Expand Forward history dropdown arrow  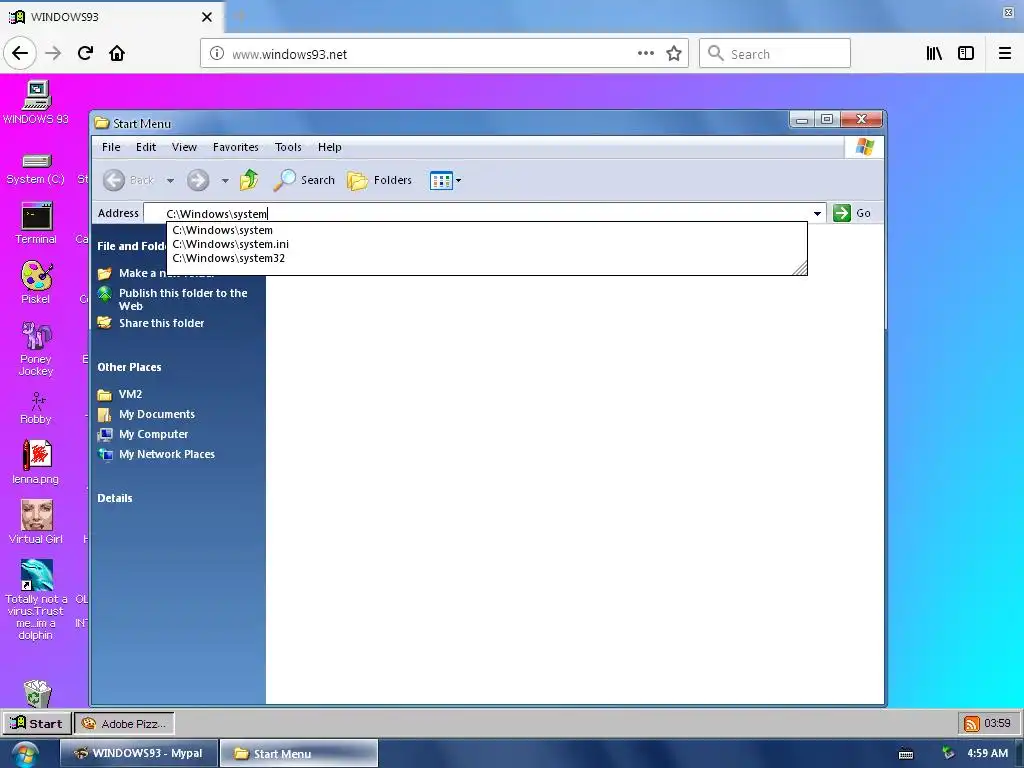[225, 180]
